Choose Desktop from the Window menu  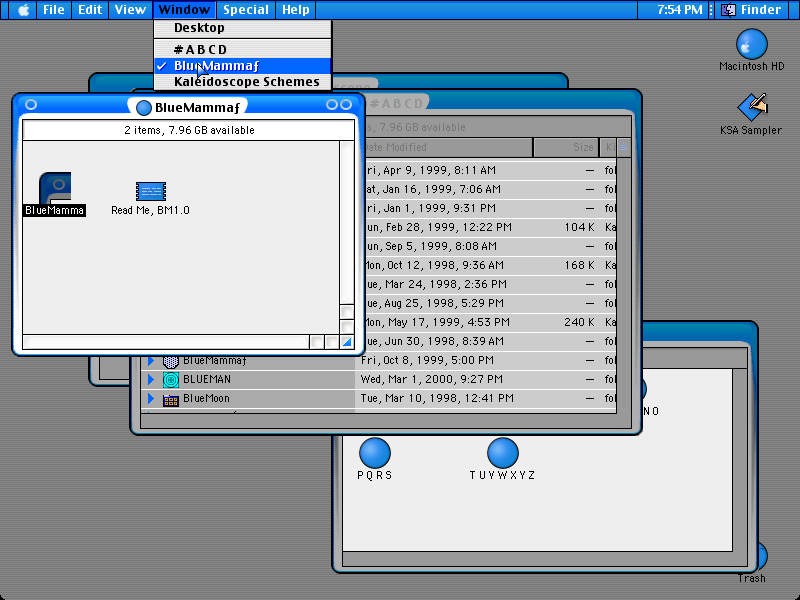243,28
